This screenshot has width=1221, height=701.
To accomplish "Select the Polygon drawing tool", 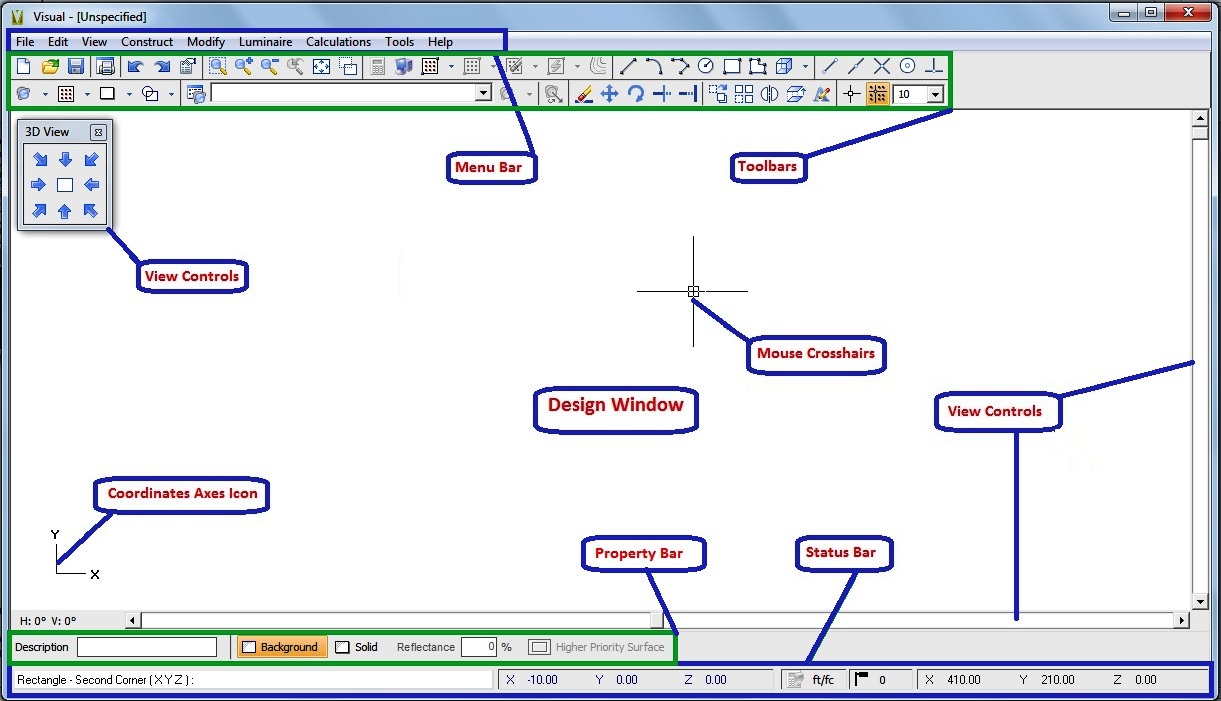I will (757, 66).
